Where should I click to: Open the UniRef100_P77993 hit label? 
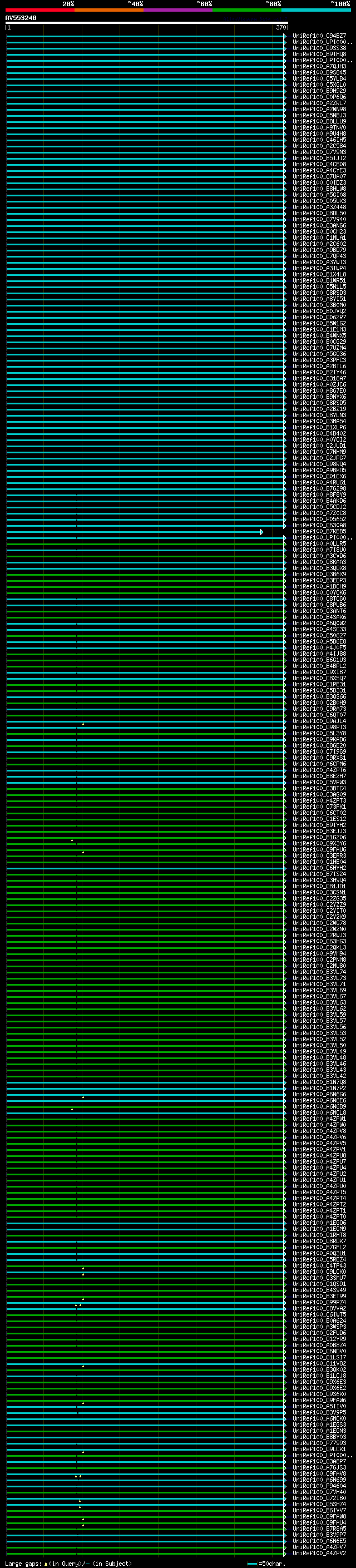[319, 1443]
